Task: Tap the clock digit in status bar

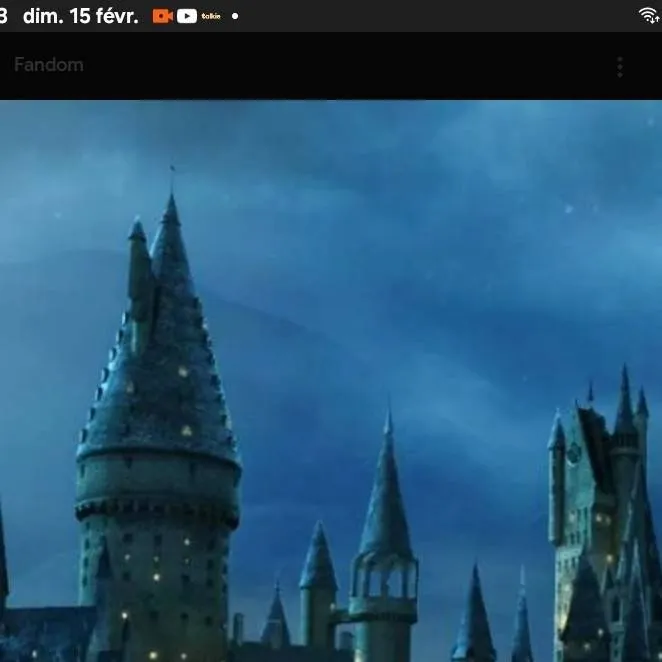Action: coord(4,16)
